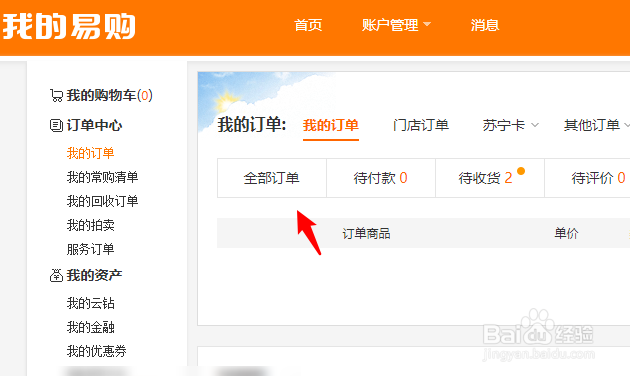Click the 我的订单: heading text
This screenshot has width=630, height=376.
252,125
